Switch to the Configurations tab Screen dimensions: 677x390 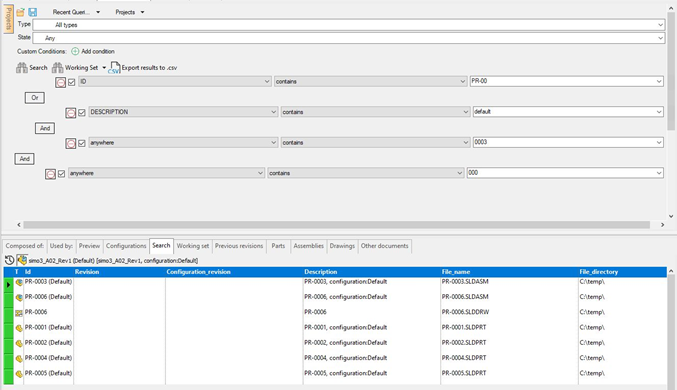click(126, 246)
